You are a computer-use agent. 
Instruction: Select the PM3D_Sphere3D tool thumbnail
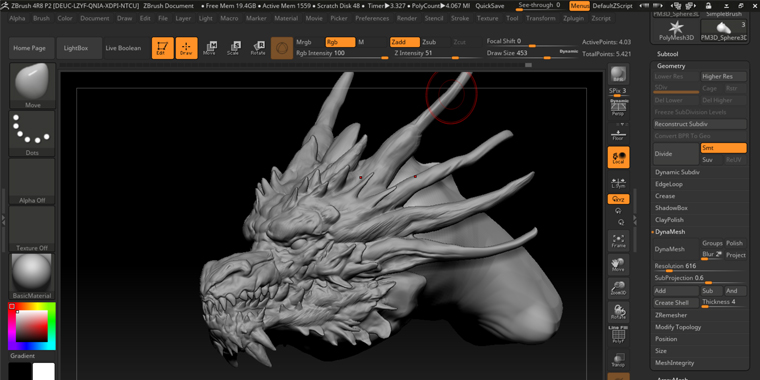pos(724,31)
